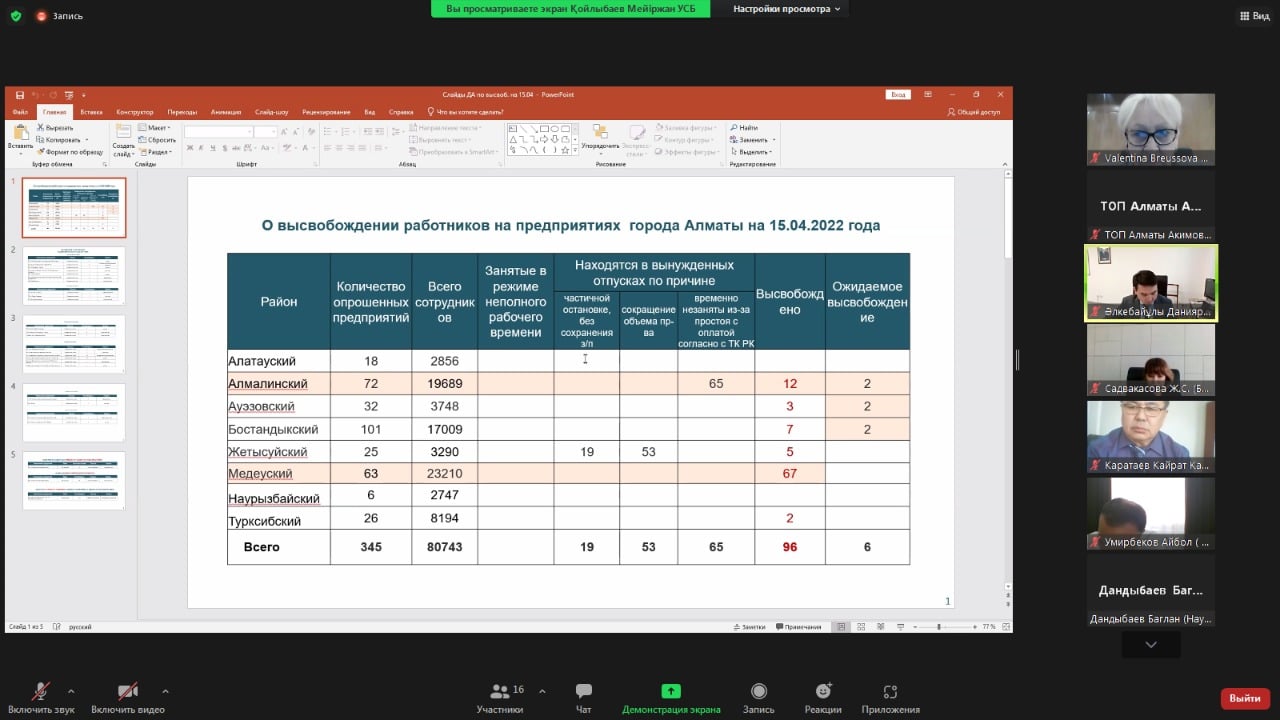Click the Запись record button in Zoom toolbar

pyautogui.click(x=759, y=697)
